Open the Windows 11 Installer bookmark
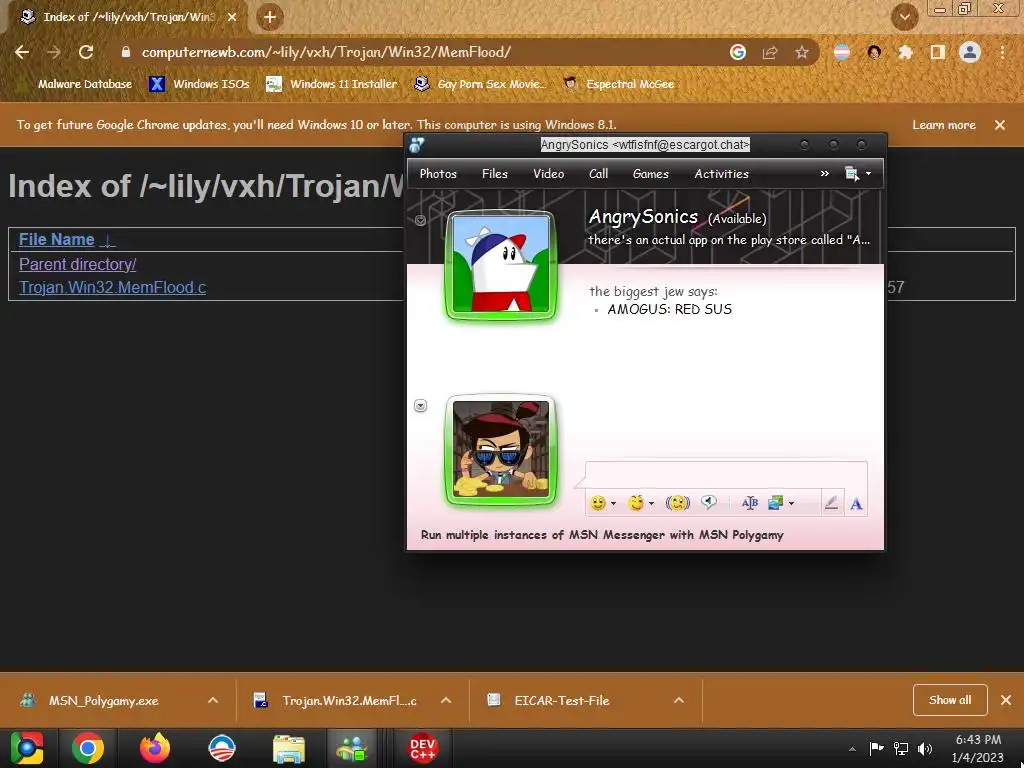1024x768 pixels. 332,84
